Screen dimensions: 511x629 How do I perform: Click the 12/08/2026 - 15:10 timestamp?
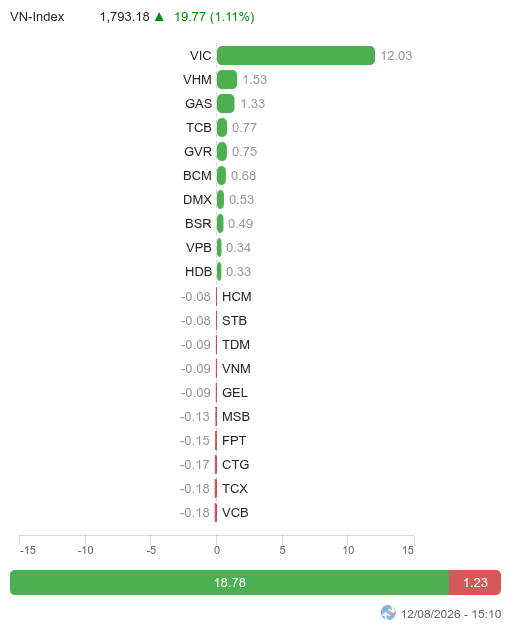coord(451,614)
